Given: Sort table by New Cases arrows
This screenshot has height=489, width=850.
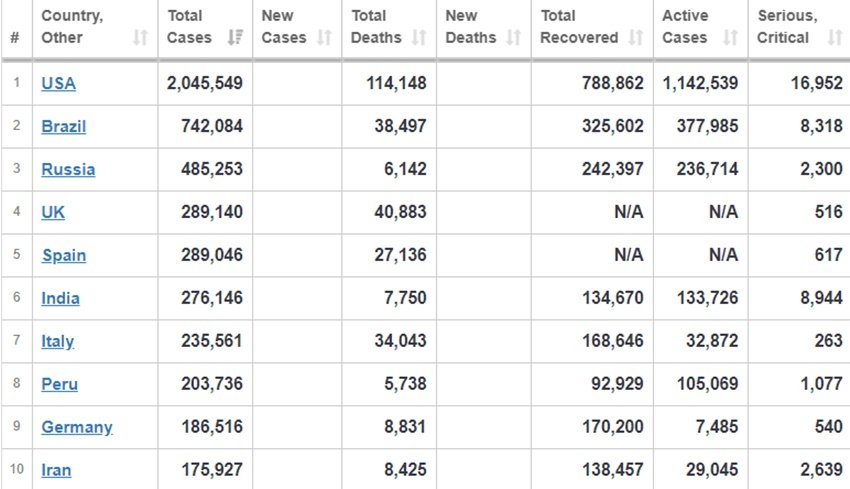Looking at the screenshot, I should pyautogui.click(x=324, y=37).
